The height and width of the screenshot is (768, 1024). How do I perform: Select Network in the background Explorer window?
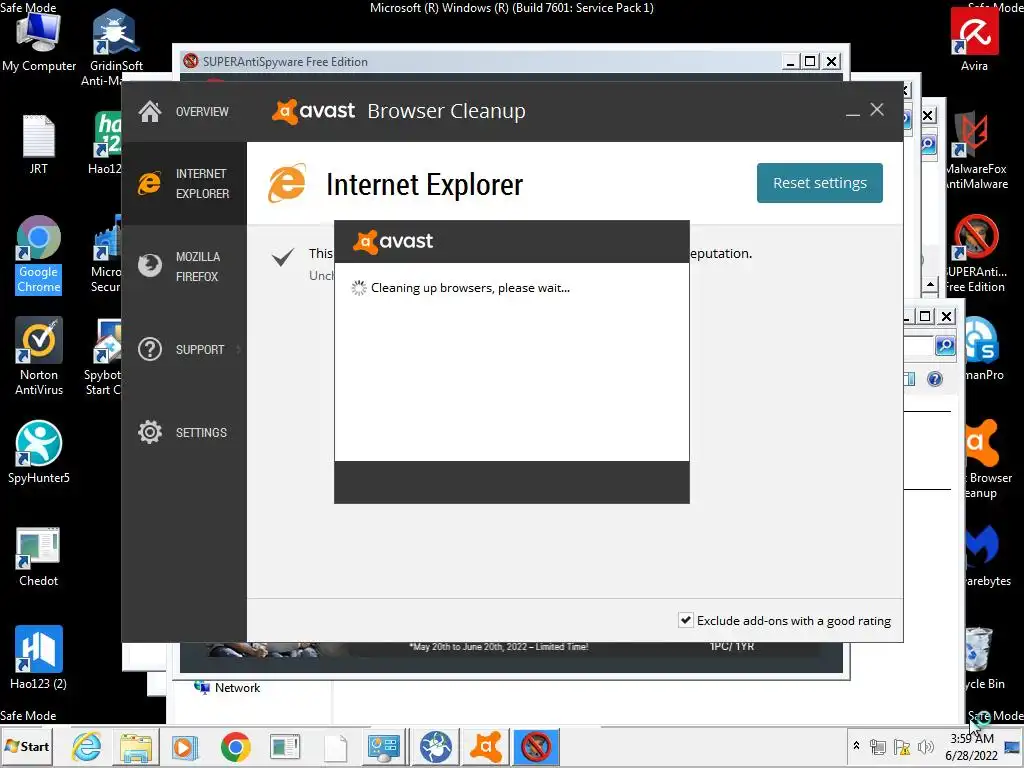(x=227, y=688)
